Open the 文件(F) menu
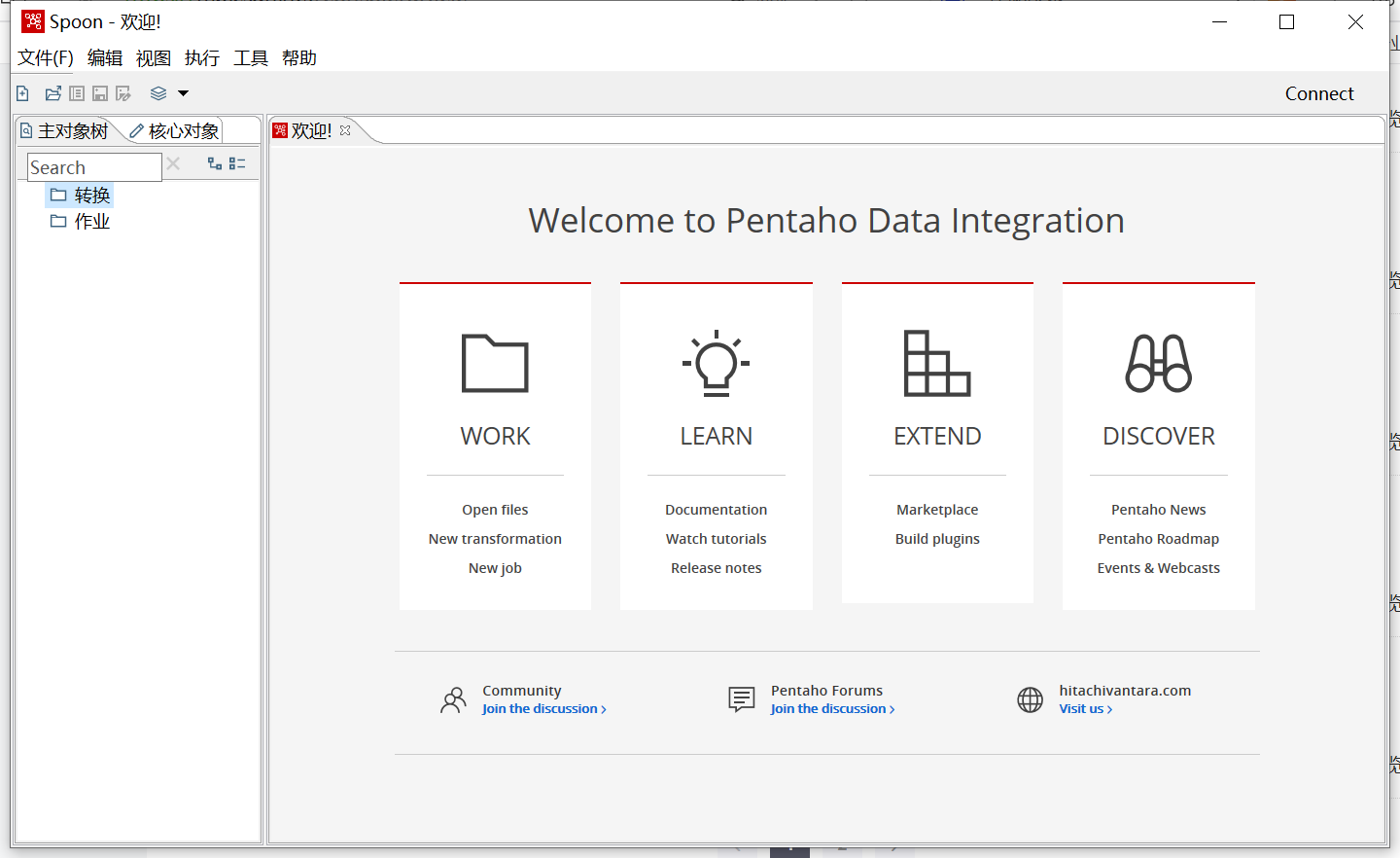This screenshot has width=1400, height=858. pyautogui.click(x=46, y=58)
